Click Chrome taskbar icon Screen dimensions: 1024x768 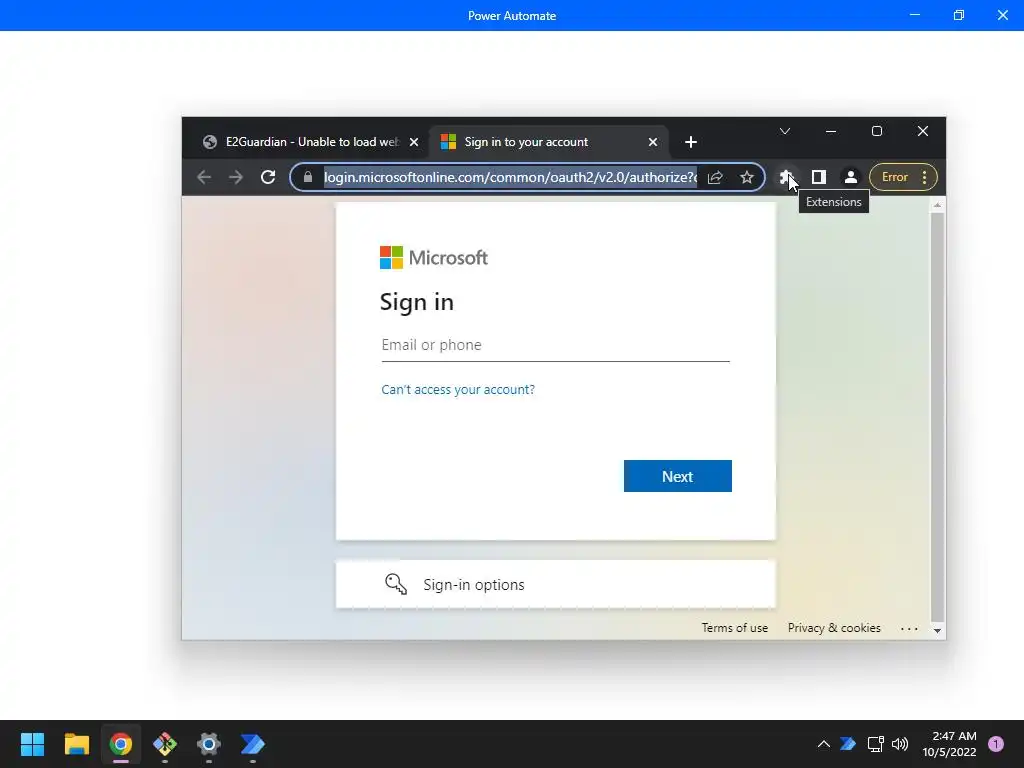click(121, 744)
